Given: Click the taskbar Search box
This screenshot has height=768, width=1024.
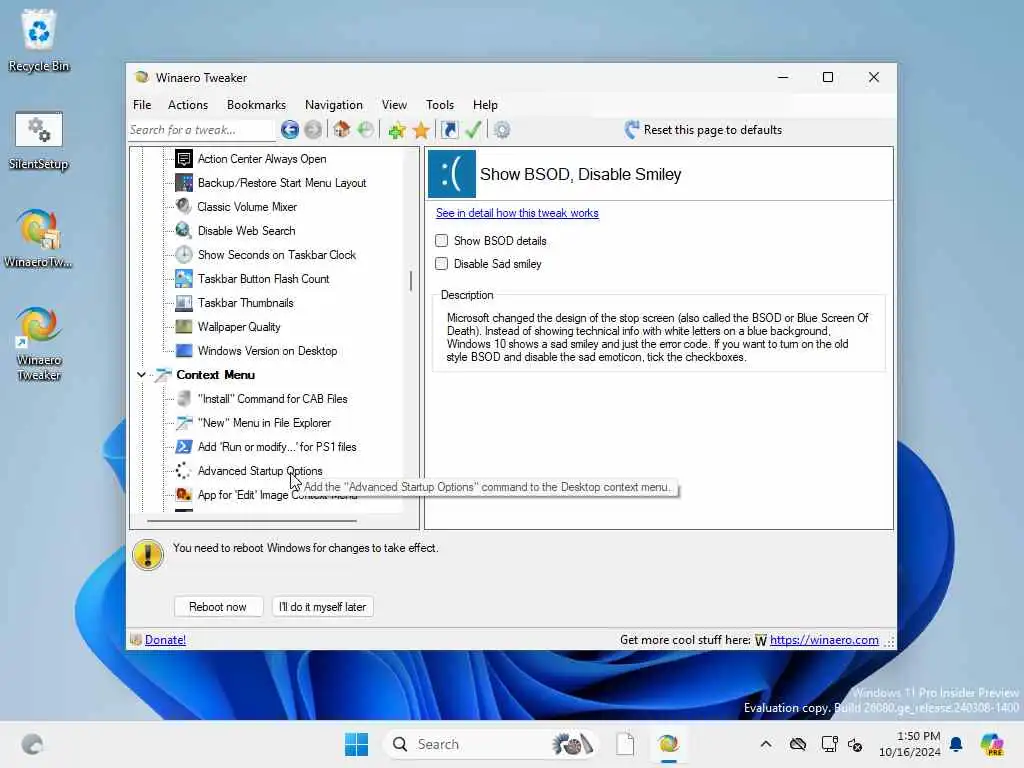Looking at the screenshot, I should click(490, 744).
